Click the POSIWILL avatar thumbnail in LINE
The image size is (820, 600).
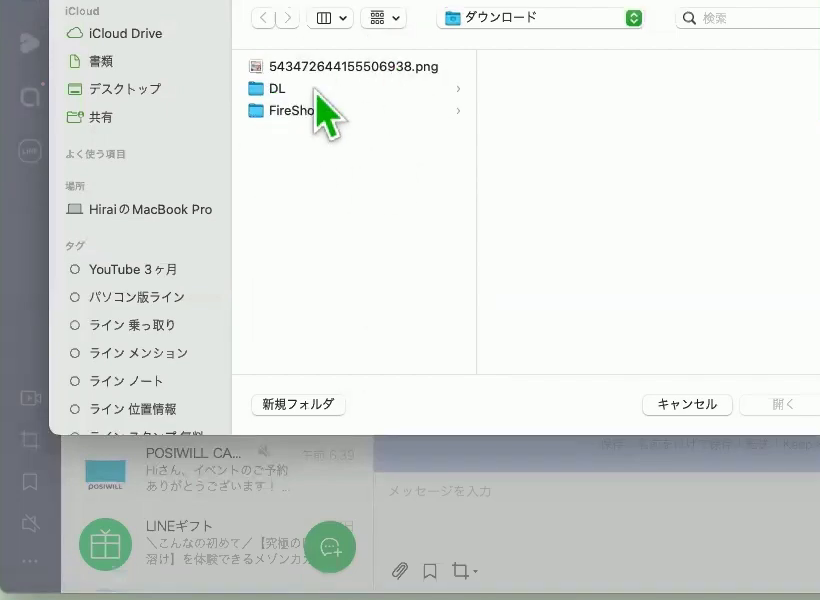pyautogui.click(x=106, y=474)
